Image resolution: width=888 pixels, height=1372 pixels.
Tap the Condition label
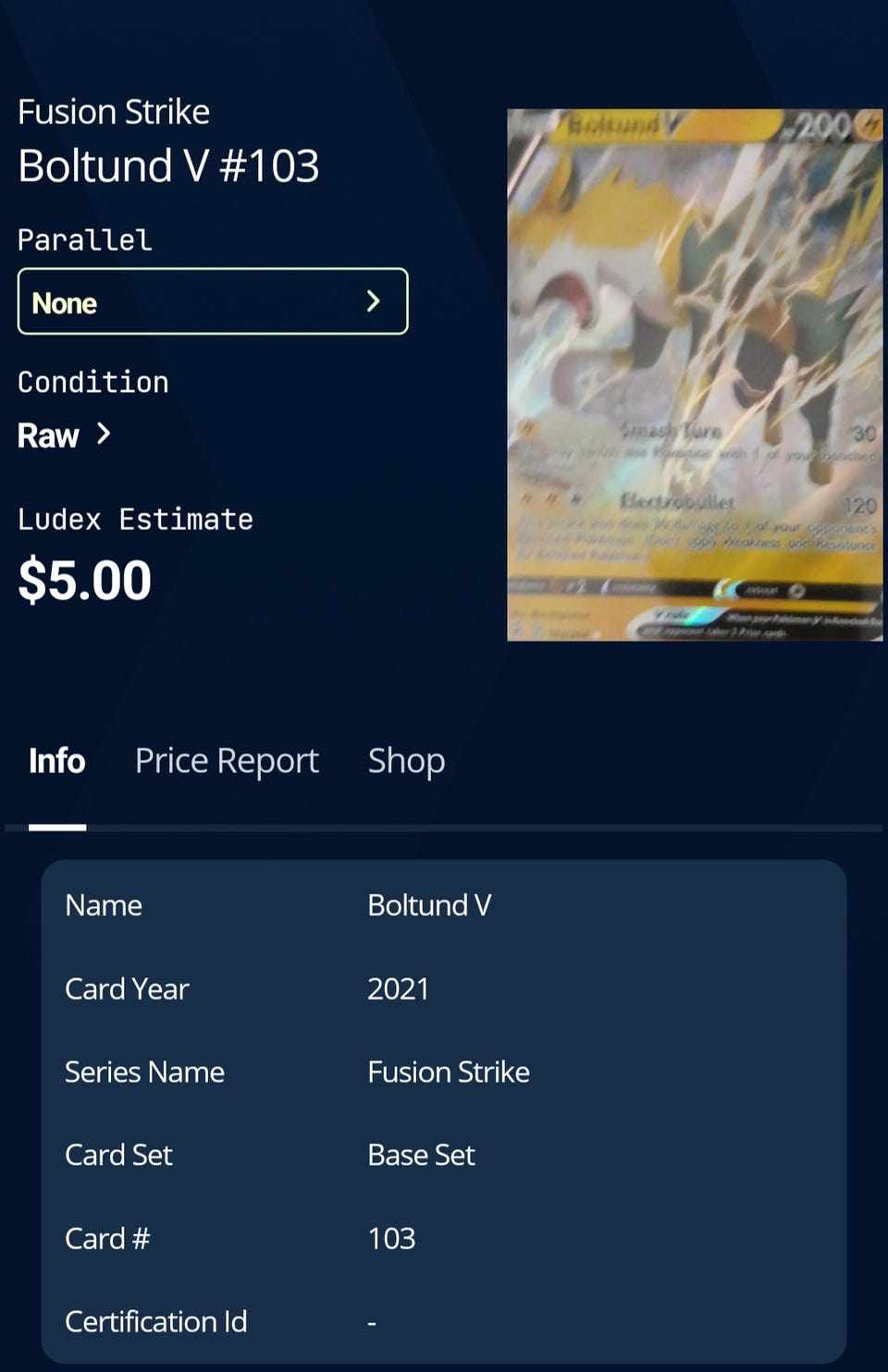[x=92, y=383]
